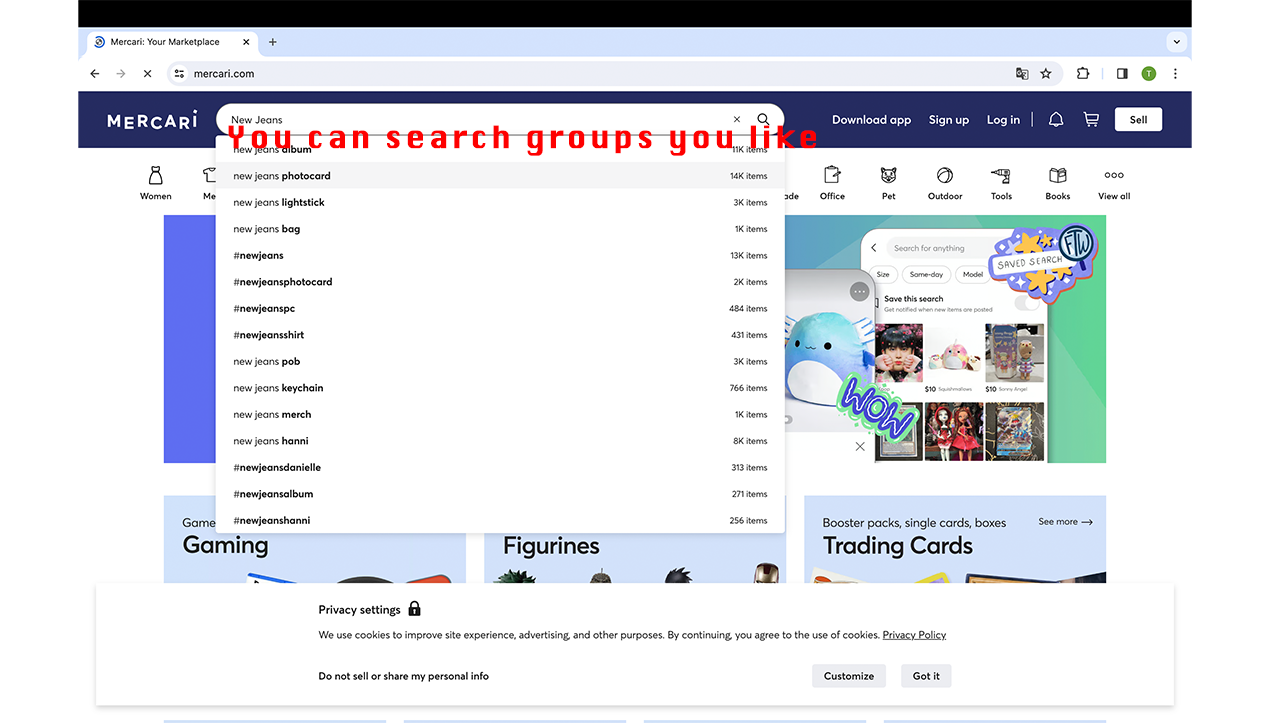Open the tab search dropdown arrow
This screenshot has height=723, width=1270.
point(1177,42)
